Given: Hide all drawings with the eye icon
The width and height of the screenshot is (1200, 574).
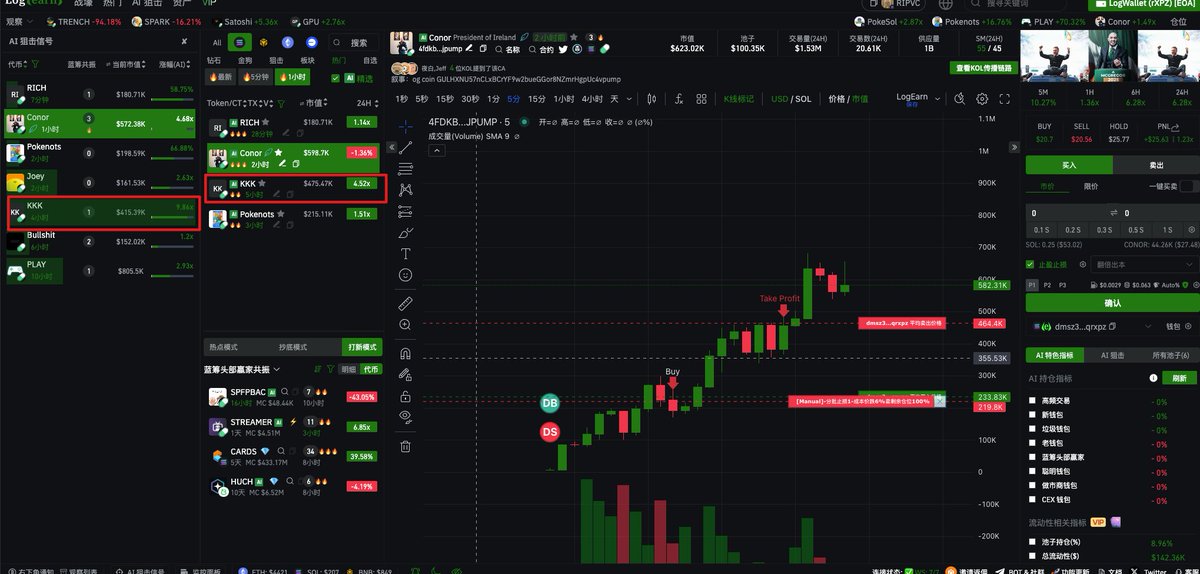Looking at the screenshot, I should [x=405, y=416].
